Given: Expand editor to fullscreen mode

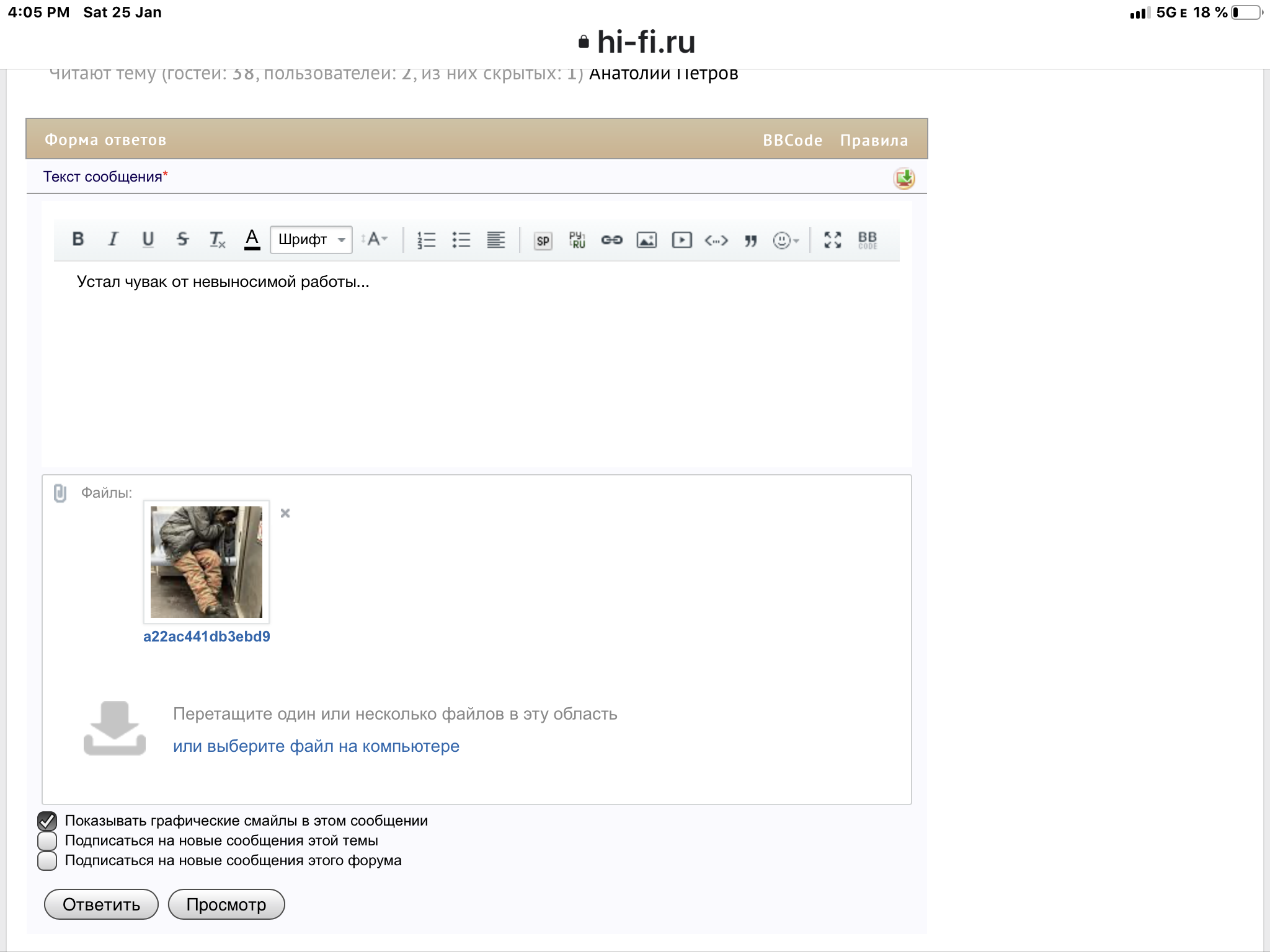Looking at the screenshot, I should [832, 240].
